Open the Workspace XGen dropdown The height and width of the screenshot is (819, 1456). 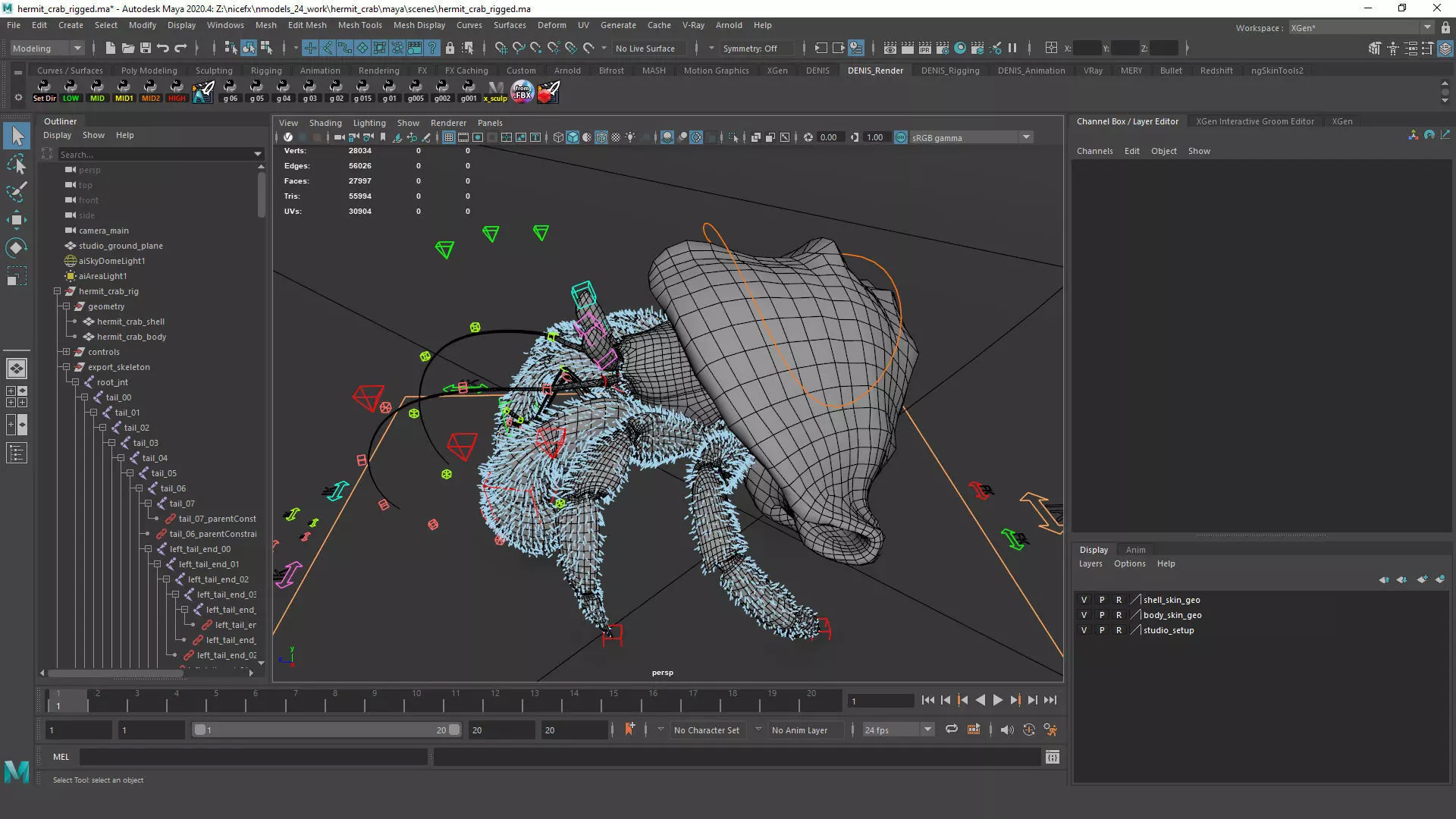click(x=1361, y=27)
